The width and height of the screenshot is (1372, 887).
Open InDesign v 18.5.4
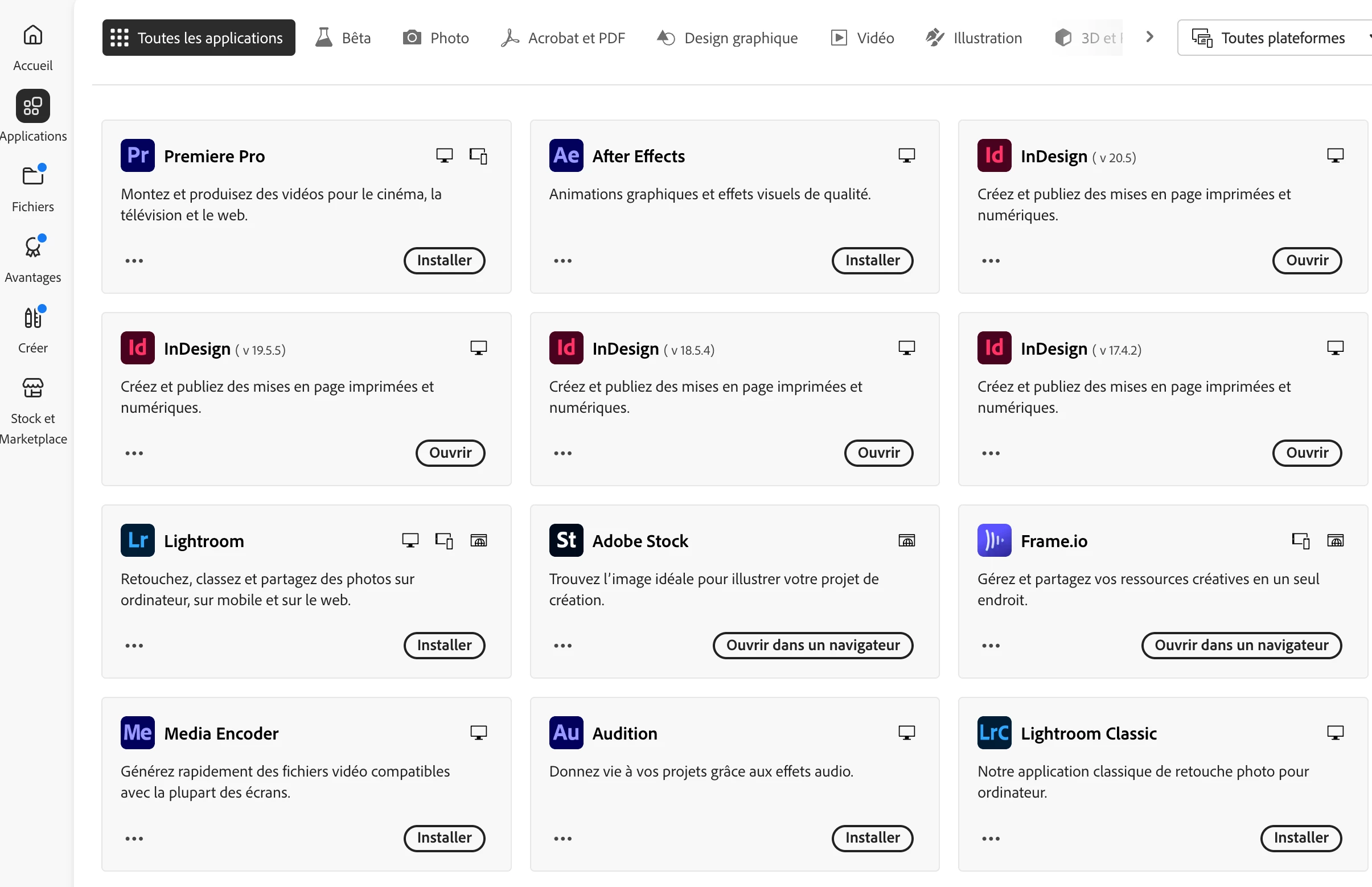(x=878, y=453)
